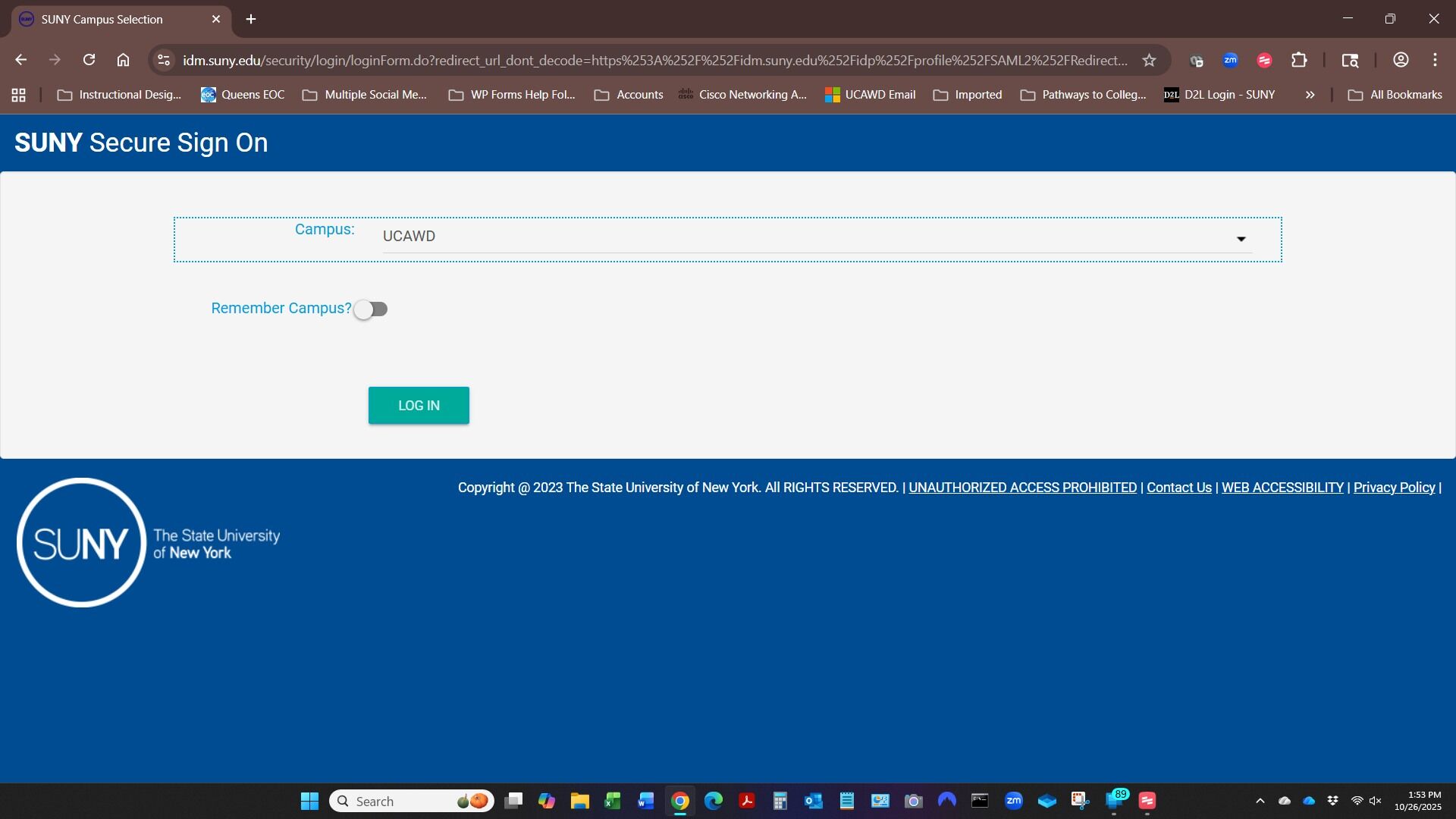Bookmark this page with the star icon

coord(1149,60)
